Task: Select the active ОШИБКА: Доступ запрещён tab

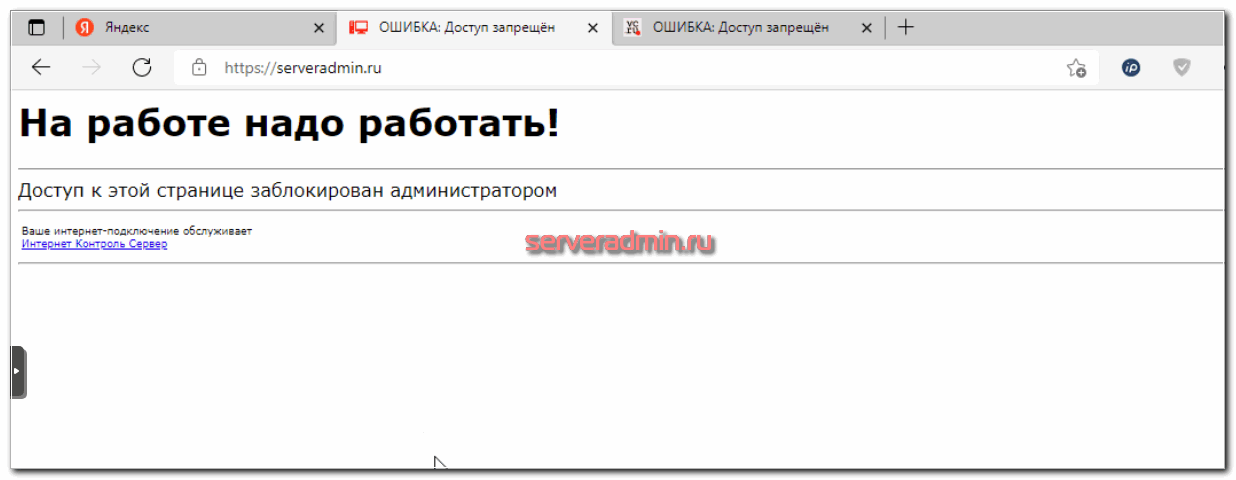Action: pos(473,28)
